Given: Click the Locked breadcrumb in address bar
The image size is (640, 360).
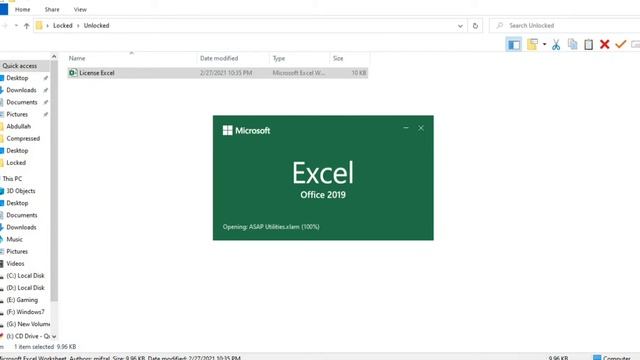Looking at the screenshot, I should pyautogui.click(x=62, y=25).
